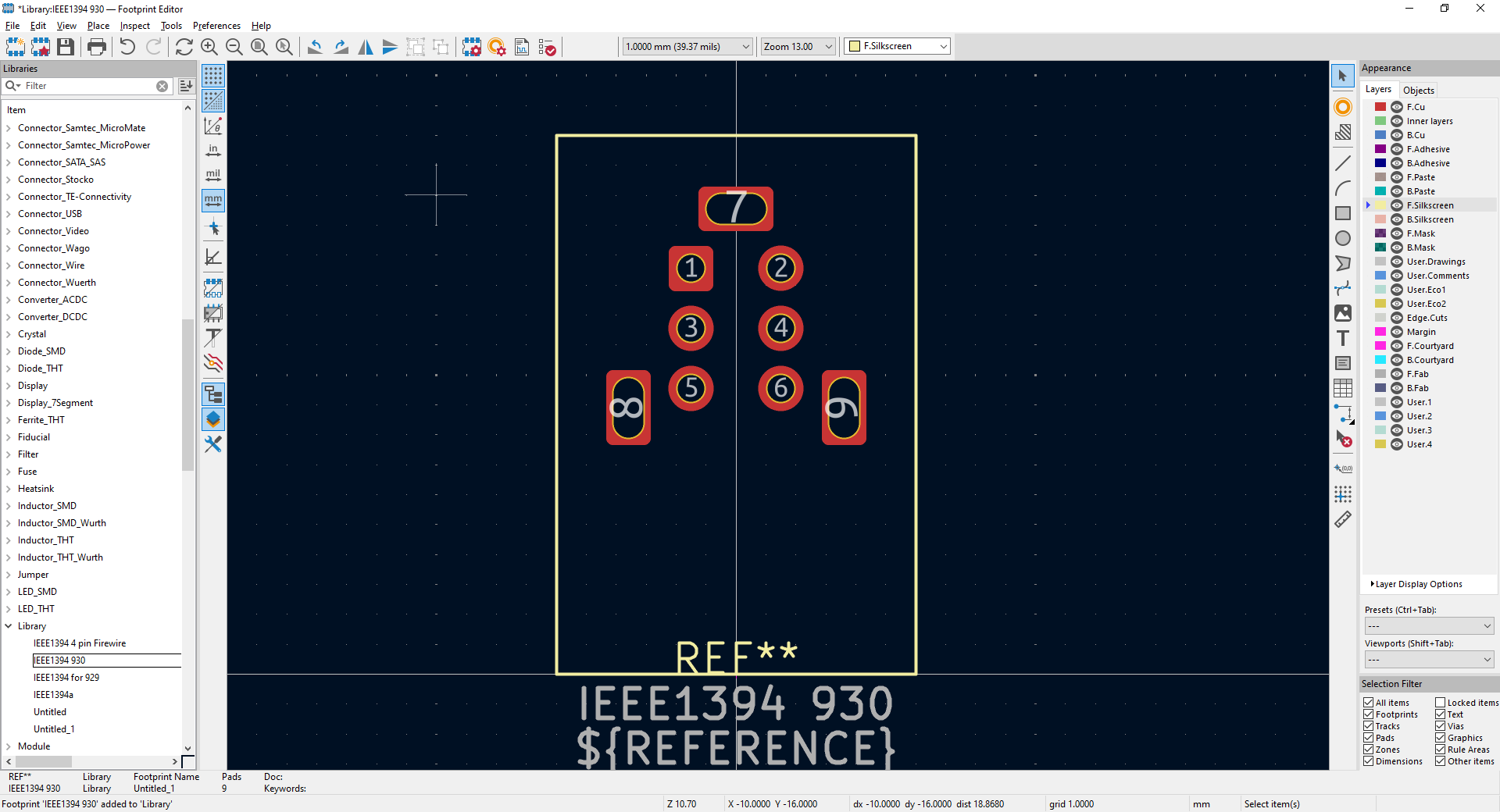Hide the F.Cu layer visibility
The height and width of the screenshot is (812, 1500).
tap(1397, 107)
